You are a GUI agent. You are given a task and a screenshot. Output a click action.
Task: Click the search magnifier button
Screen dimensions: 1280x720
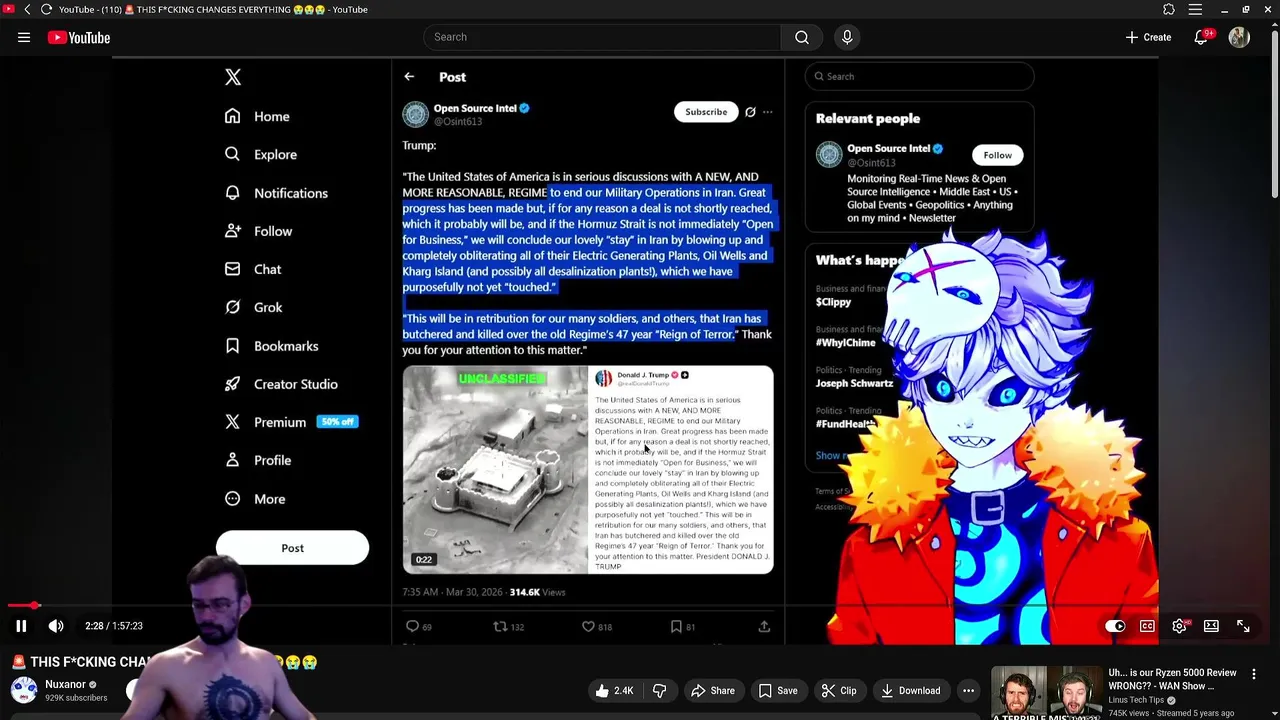tap(801, 37)
